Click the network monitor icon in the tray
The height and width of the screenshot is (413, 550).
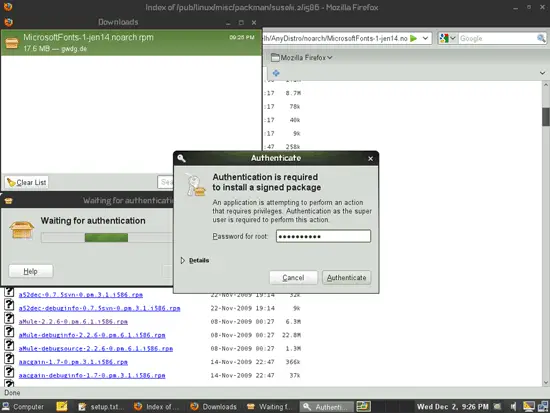coord(542,406)
